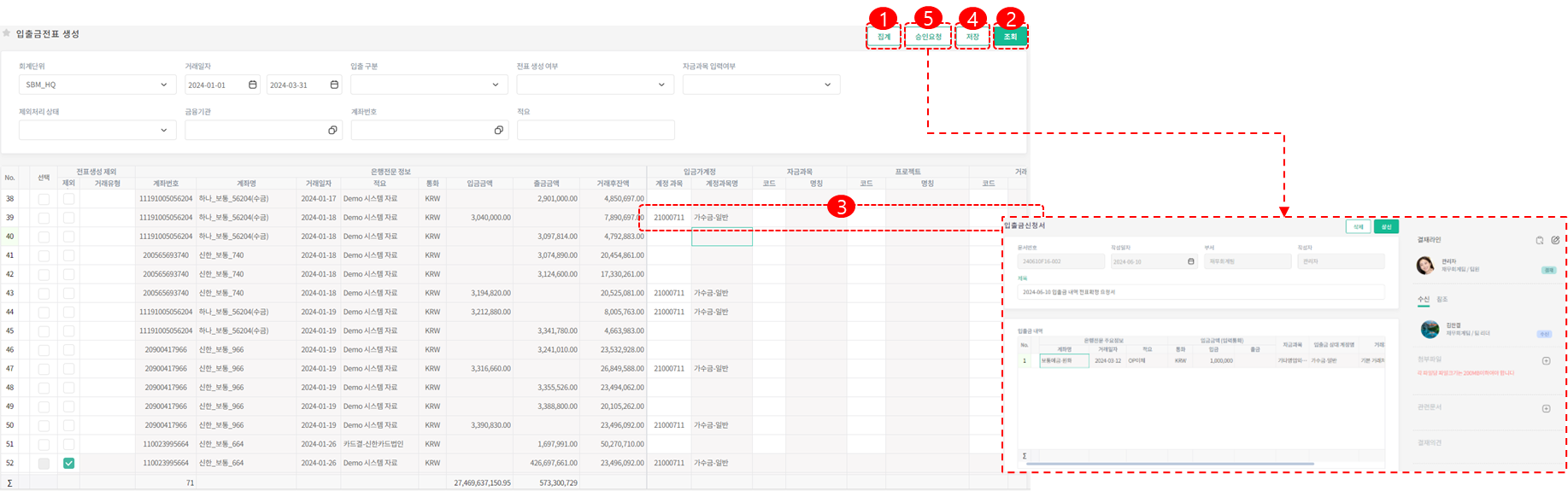
Task: Add an attachment with the 첨부파일 plus icon
Action: [x=1546, y=361]
